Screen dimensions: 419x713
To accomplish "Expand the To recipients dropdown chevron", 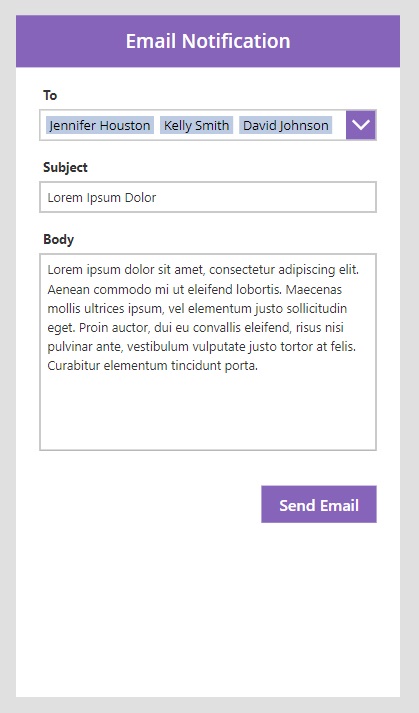I will (361, 125).
